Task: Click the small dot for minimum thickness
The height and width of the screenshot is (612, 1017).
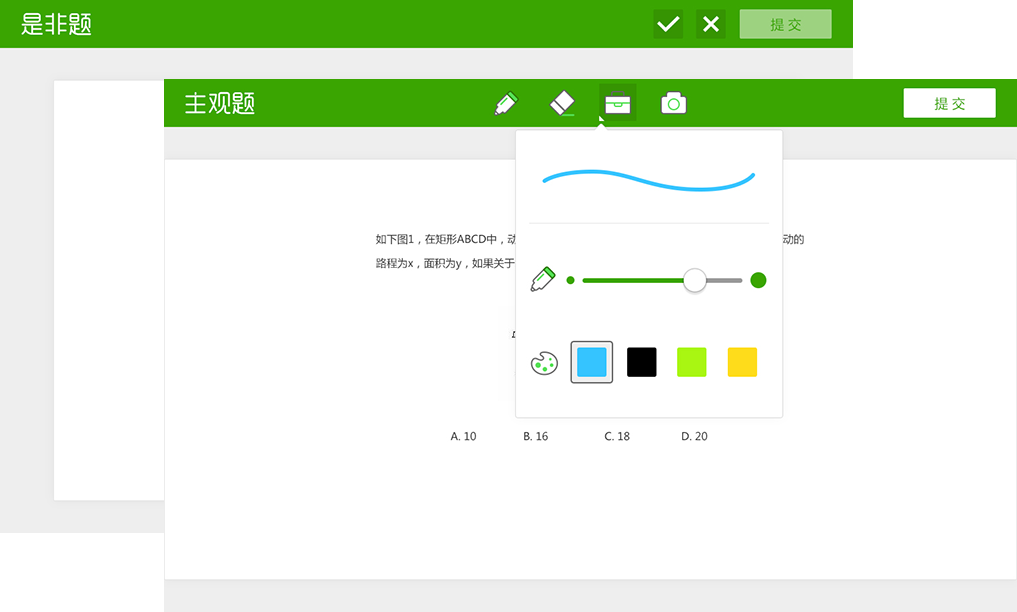Action: coord(571,280)
